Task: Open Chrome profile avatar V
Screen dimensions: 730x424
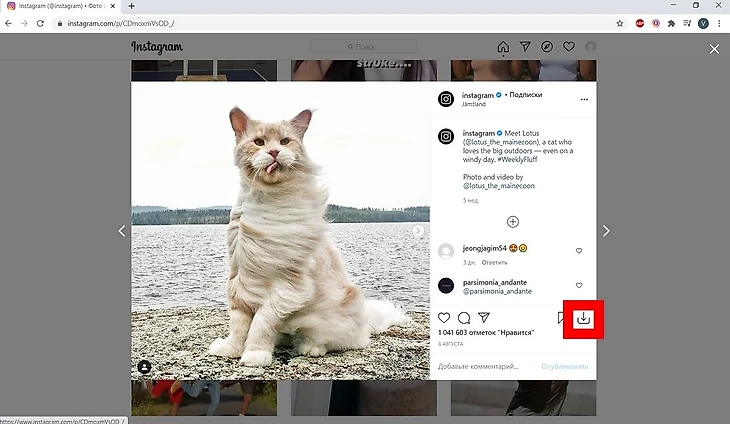Action: coord(703,23)
